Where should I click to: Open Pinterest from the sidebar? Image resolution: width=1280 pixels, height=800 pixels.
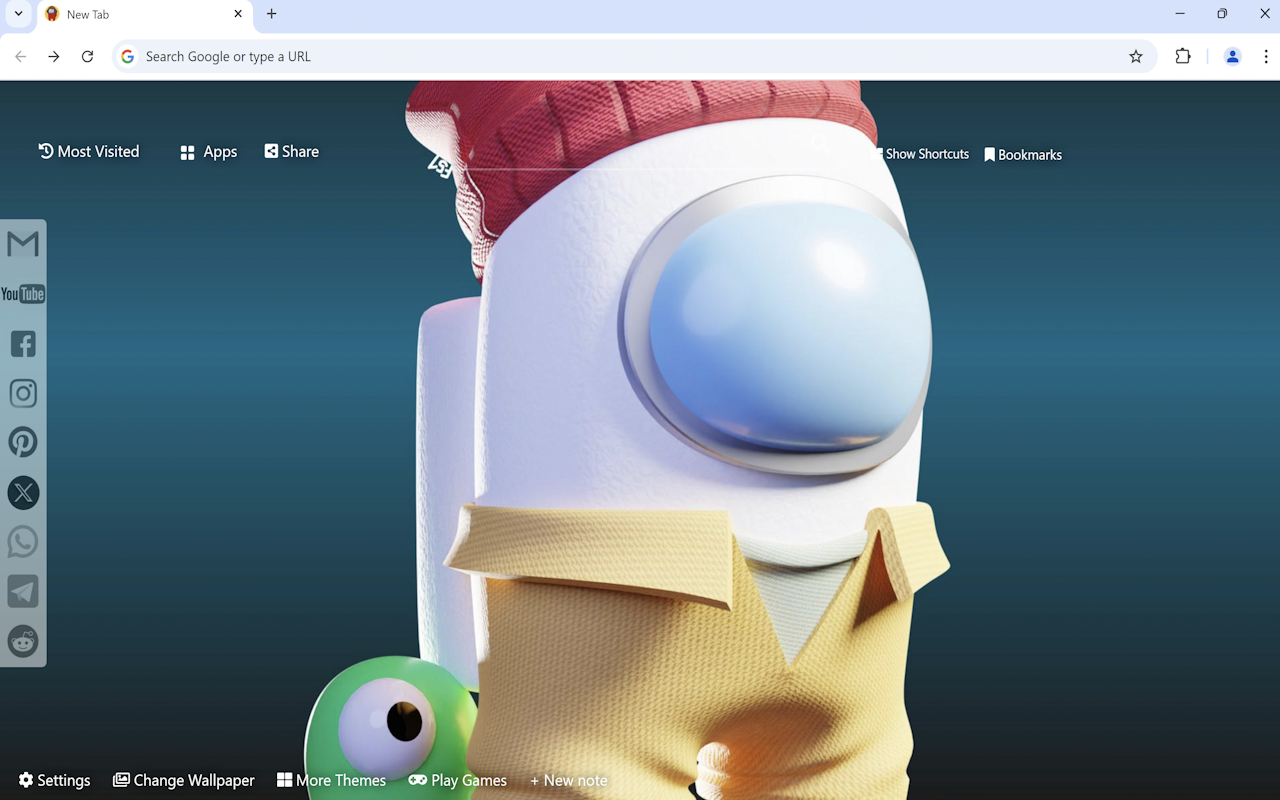click(23, 443)
